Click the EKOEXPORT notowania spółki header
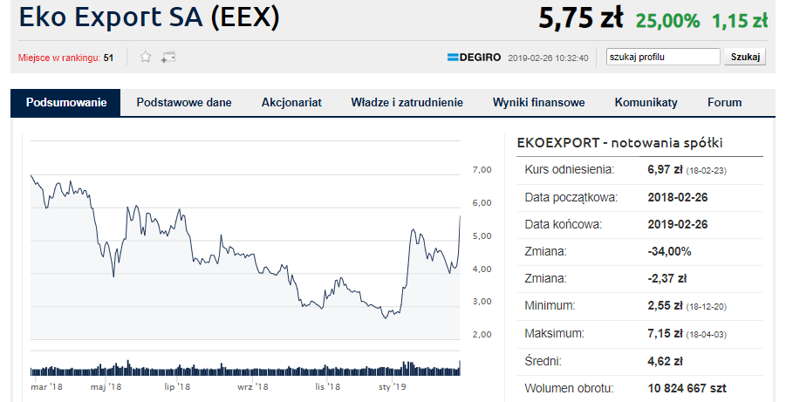 tap(620, 143)
